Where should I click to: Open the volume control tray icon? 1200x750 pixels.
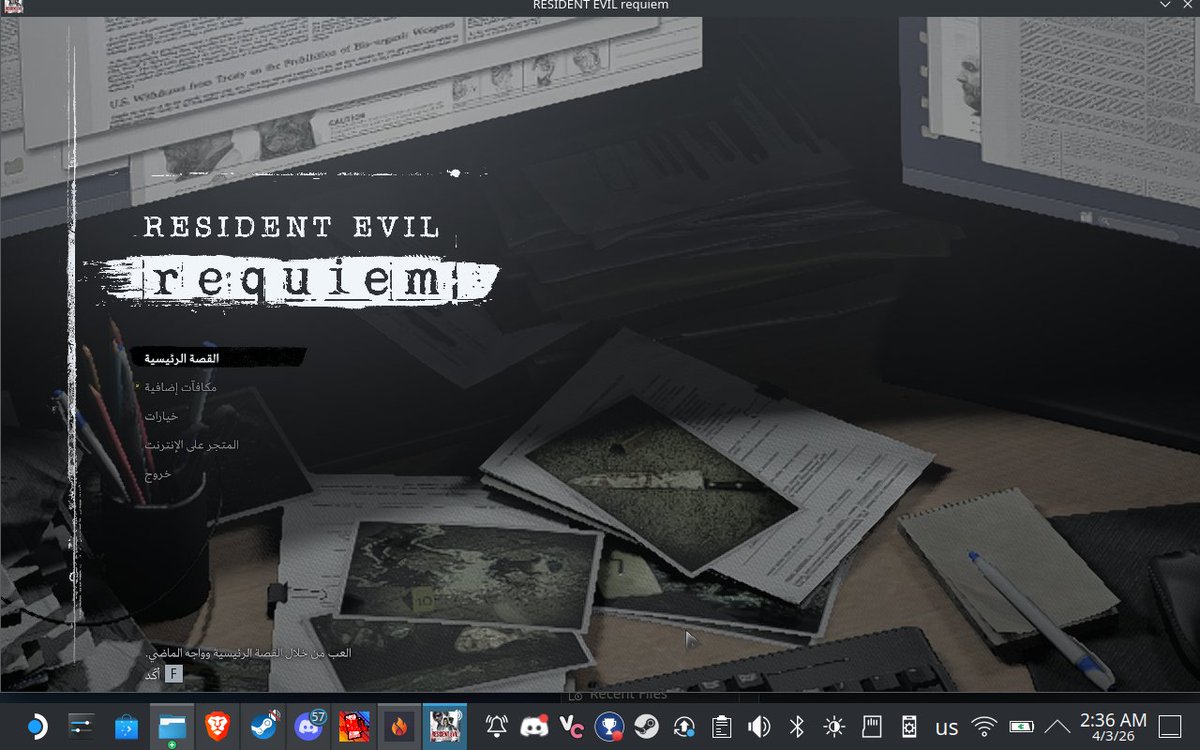[759, 726]
